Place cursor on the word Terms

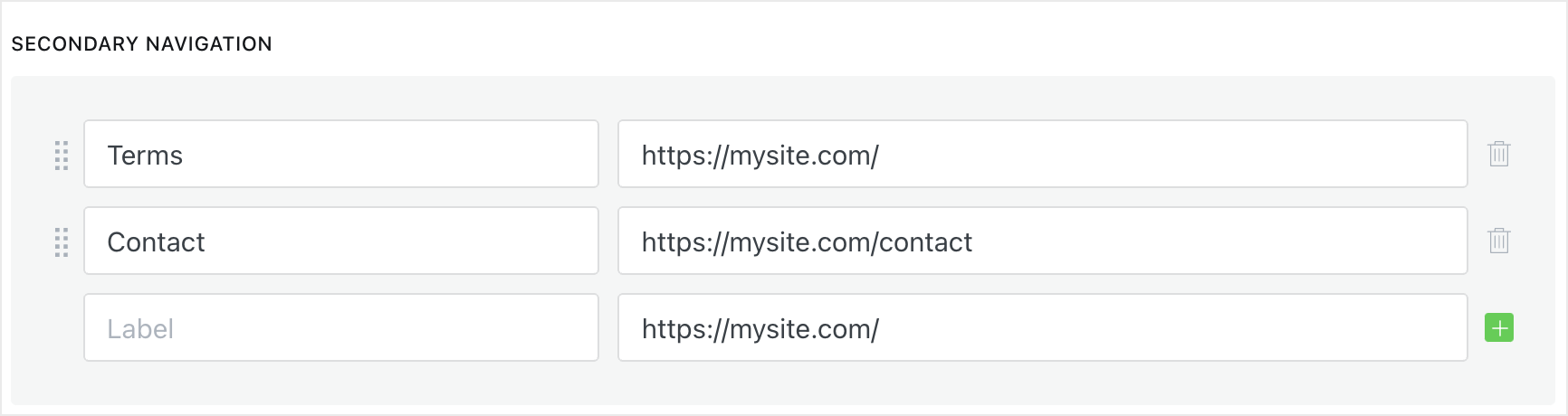(145, 156)
